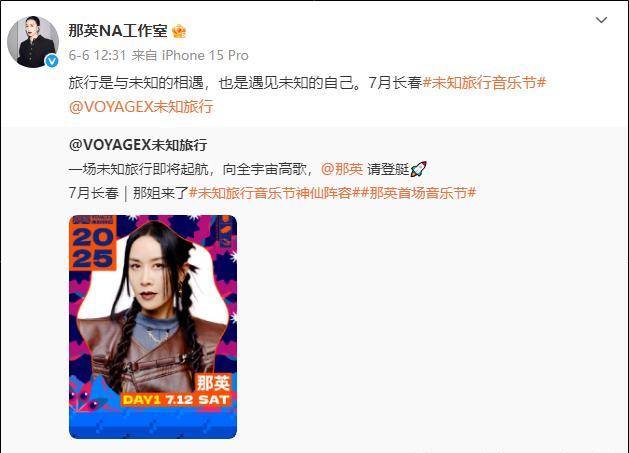This screenshot has width=629, height=453.
Task: Enlarge the 那英 festival poster image
Action: pos(153,327)
